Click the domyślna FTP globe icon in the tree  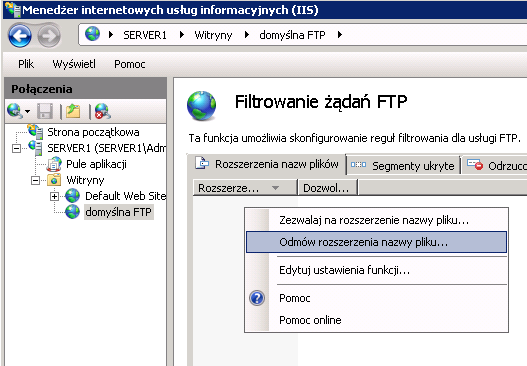(x=73, y=212)
